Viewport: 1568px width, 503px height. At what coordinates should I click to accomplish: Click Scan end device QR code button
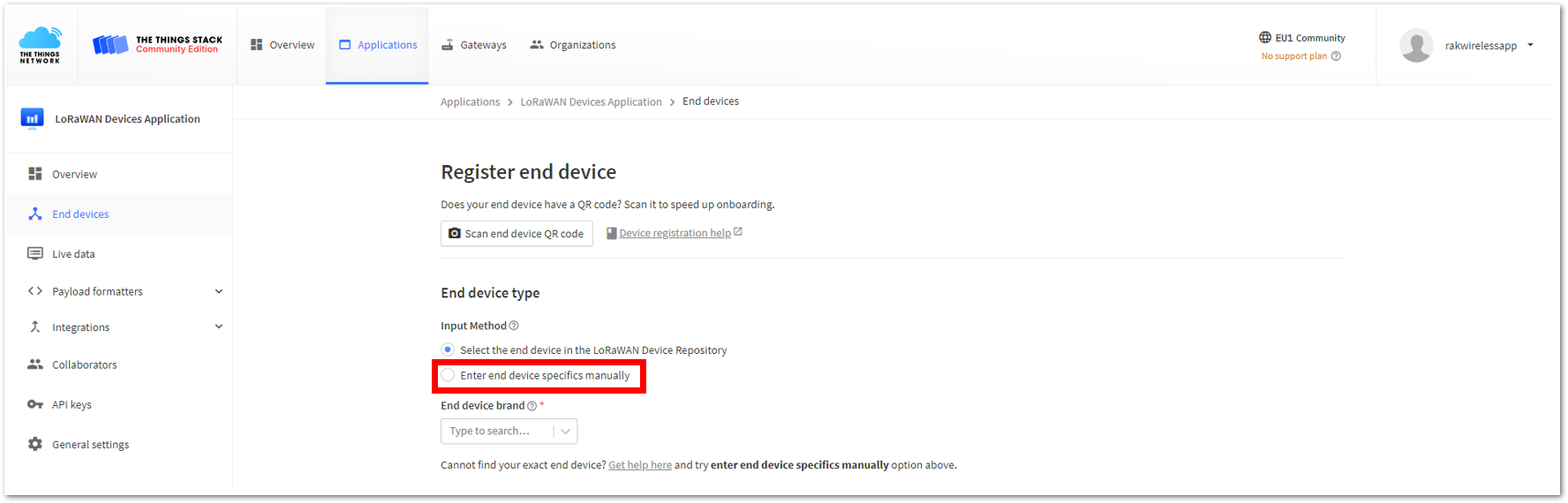coord(516,234)
